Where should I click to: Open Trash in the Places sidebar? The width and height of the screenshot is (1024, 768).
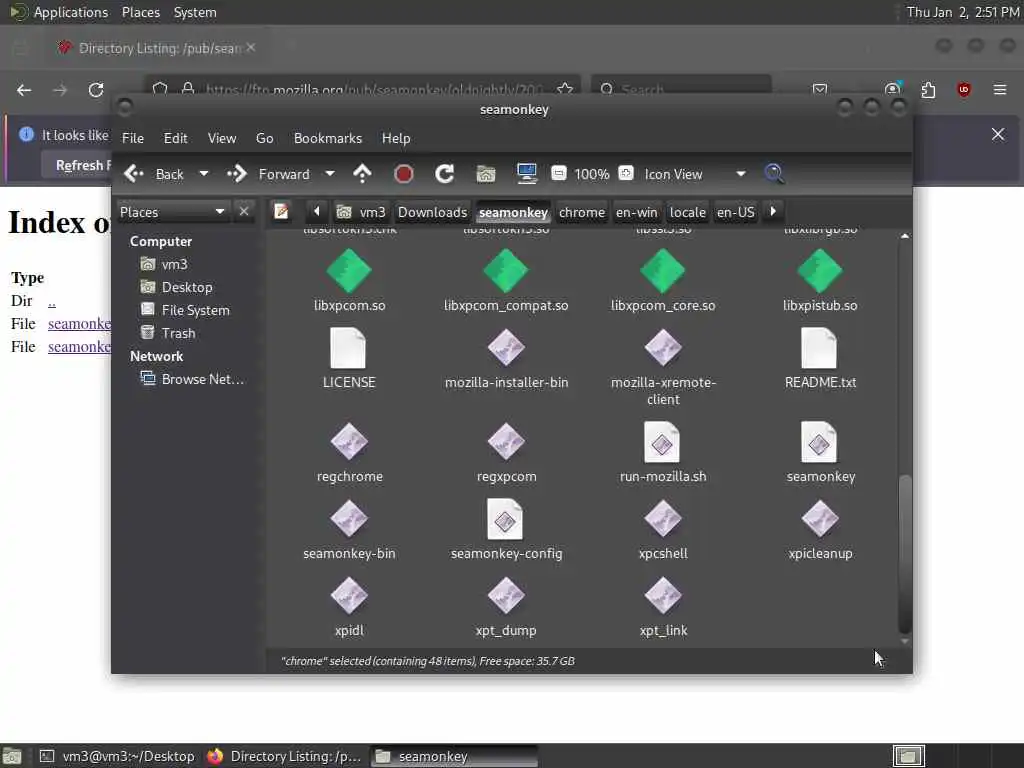(x=168, y=332)
